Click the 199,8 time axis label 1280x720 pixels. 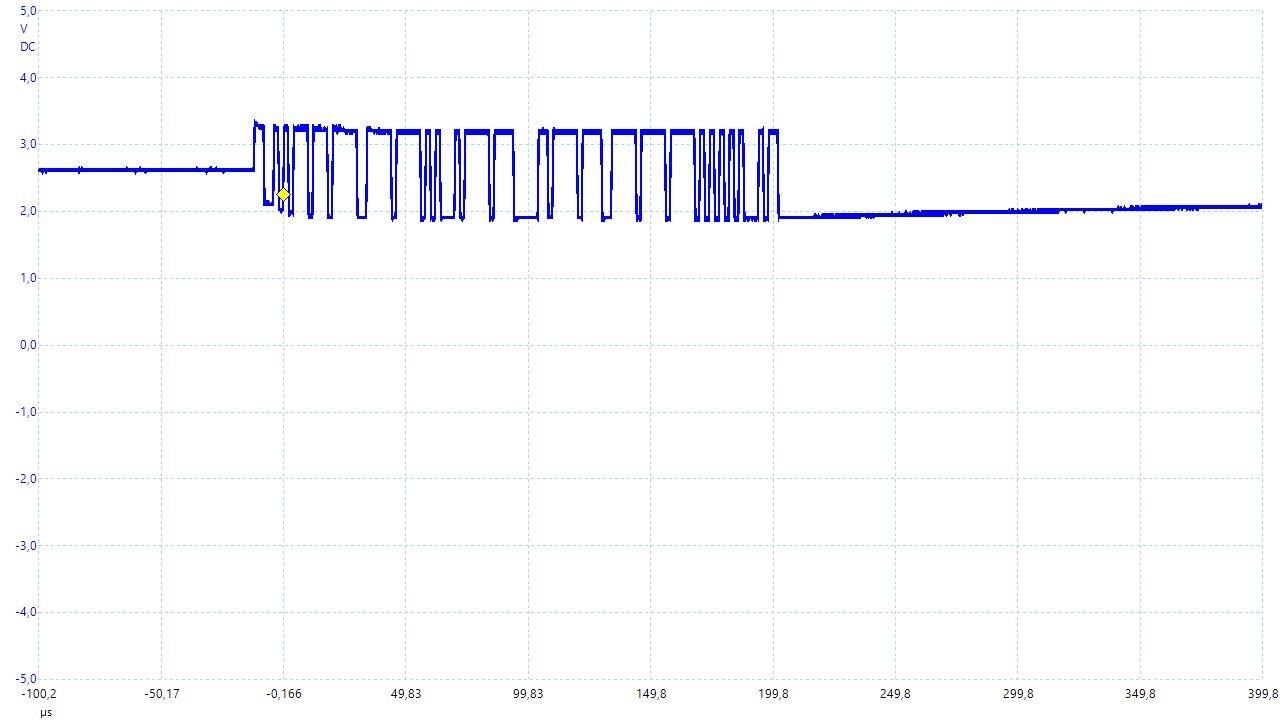[773, 694]
